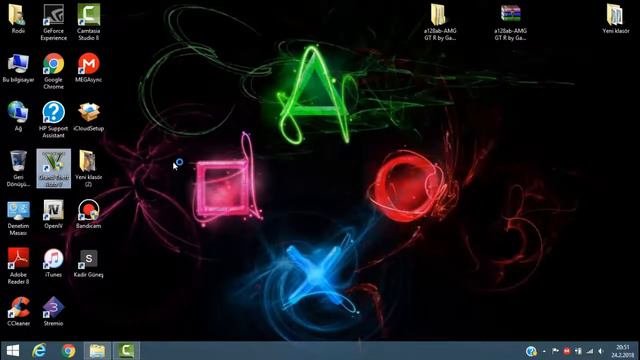Open File Explorer from the taskbar

[x=97, y=351]
